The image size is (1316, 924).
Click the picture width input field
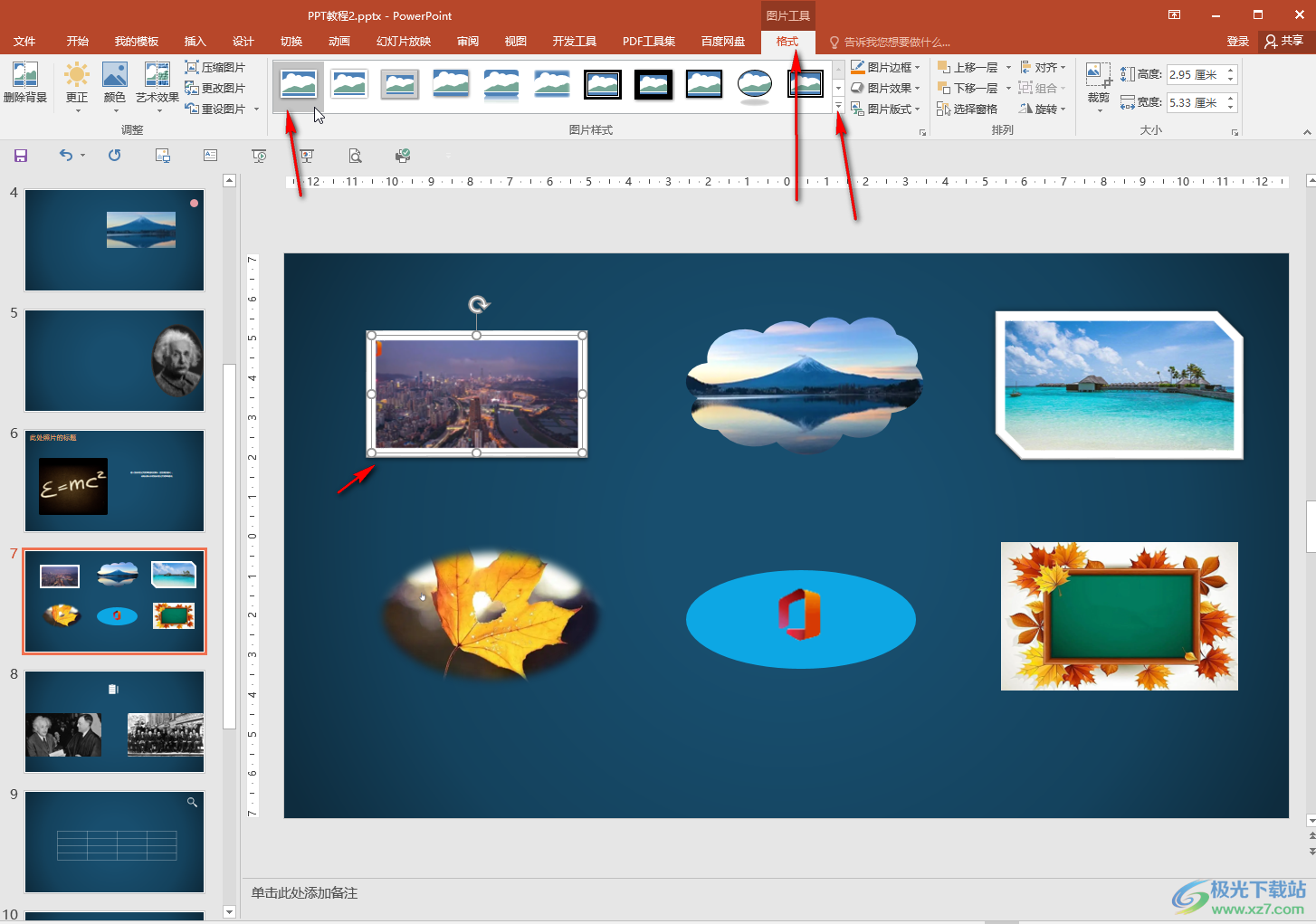click(1195, 102)
